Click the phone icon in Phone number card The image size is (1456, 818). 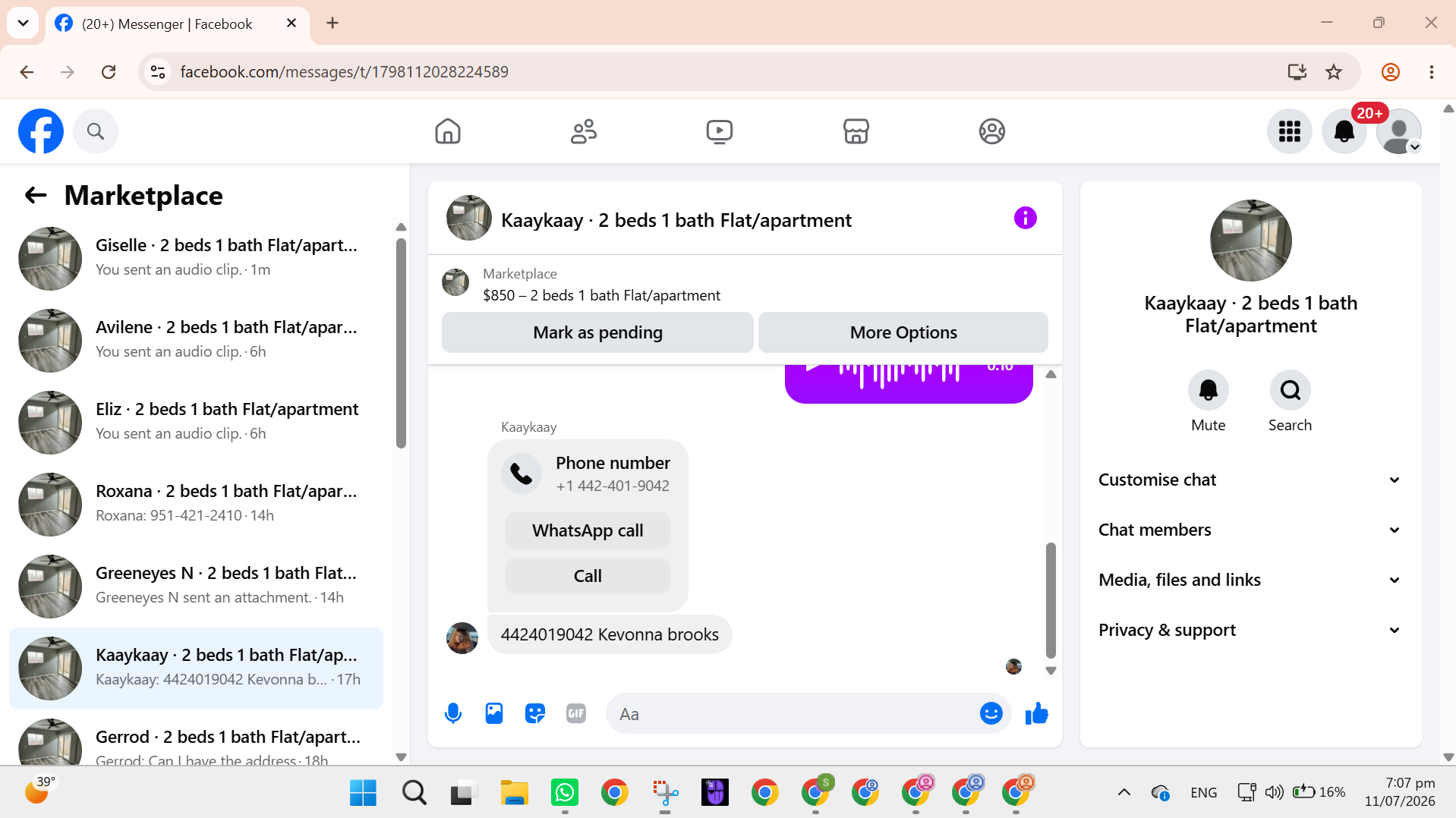522,473
